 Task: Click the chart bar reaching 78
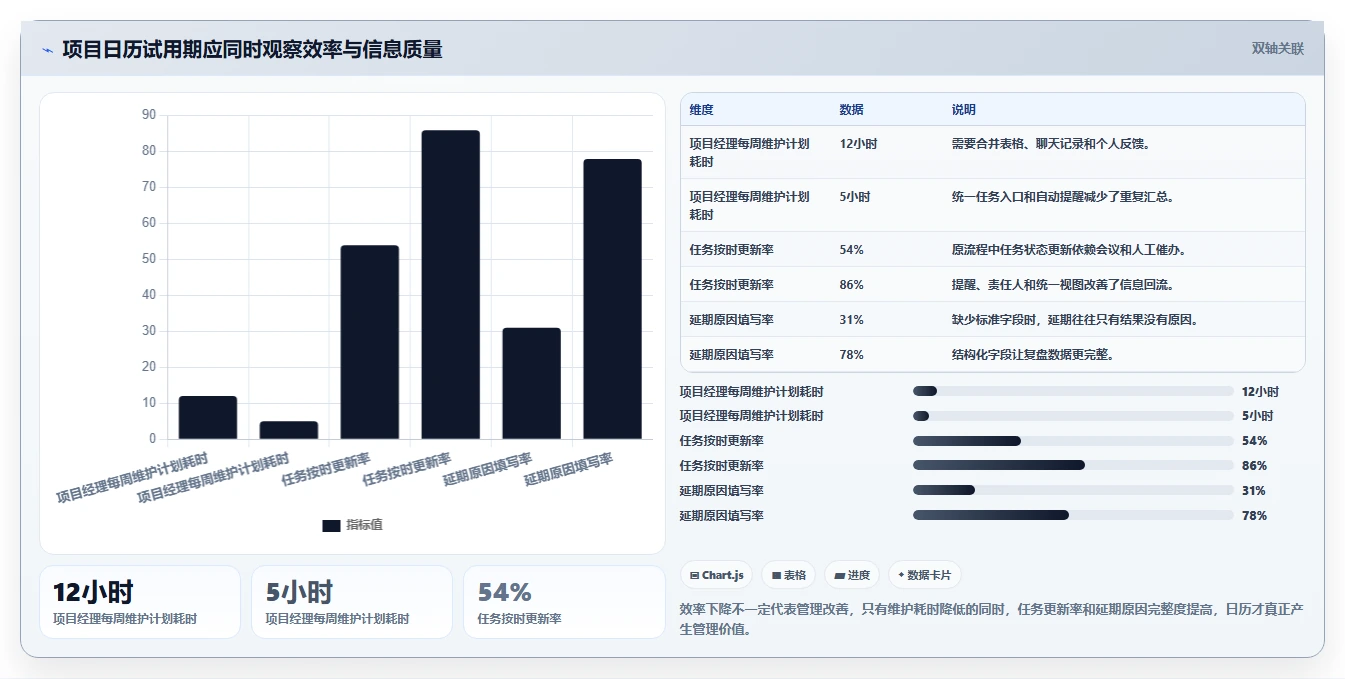[x=613, y=299]
